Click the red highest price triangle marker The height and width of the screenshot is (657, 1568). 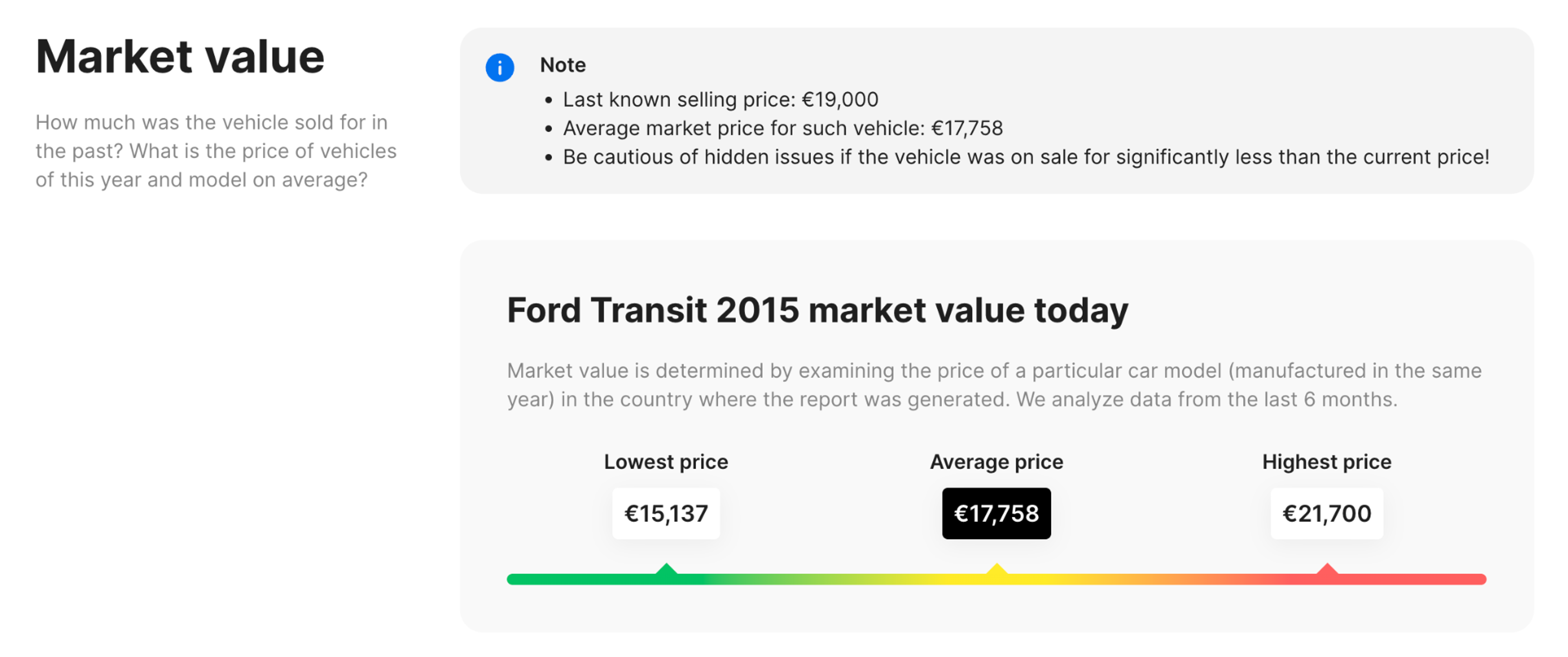[1327, 570]
